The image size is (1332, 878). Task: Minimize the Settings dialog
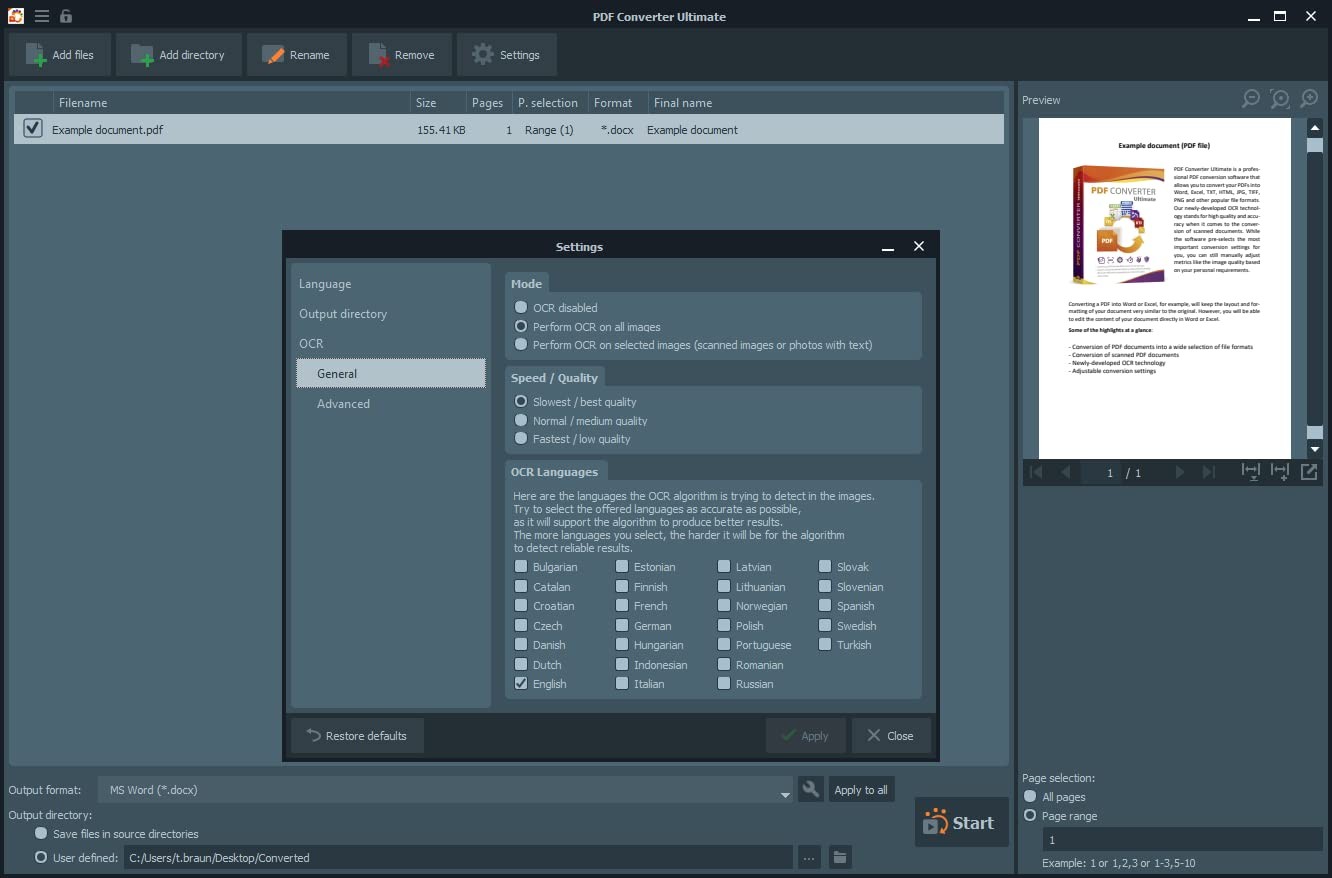pyautogui.click(x=887, y=247)
